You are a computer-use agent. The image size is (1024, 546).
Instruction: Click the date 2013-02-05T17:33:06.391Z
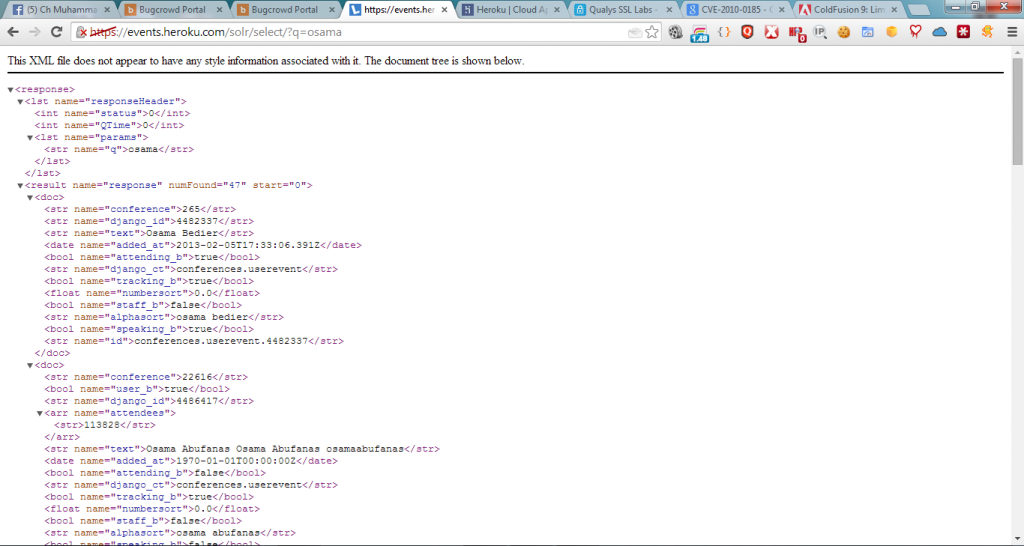[x=248, y=246]
